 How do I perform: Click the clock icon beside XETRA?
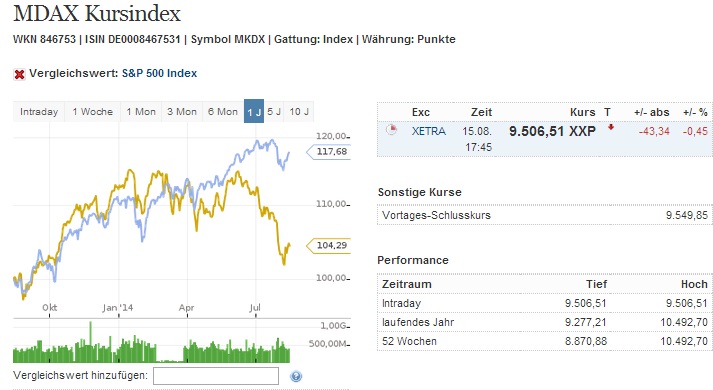pyautogui.click(x=392, y=130)
